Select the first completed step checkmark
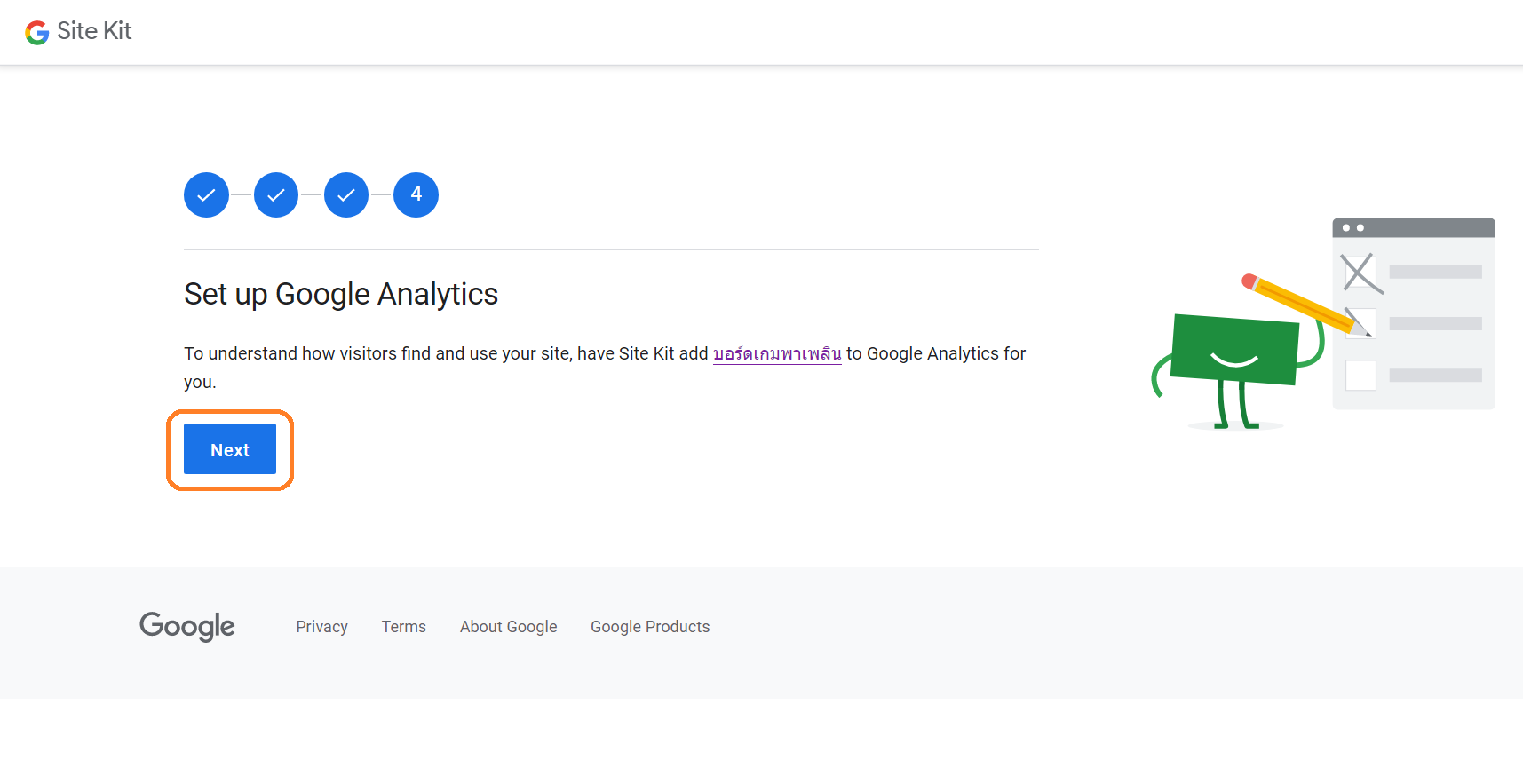 pyautogui.click(x=206, y=194)
